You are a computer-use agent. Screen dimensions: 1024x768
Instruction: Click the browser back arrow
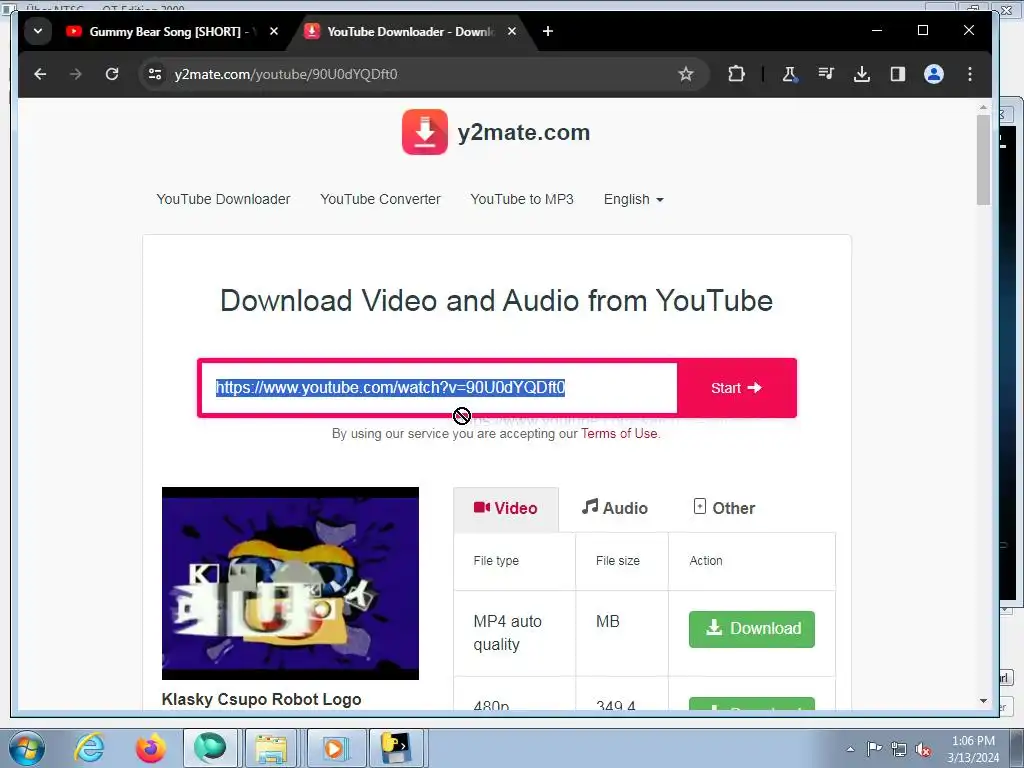click(x=40, y=74)
